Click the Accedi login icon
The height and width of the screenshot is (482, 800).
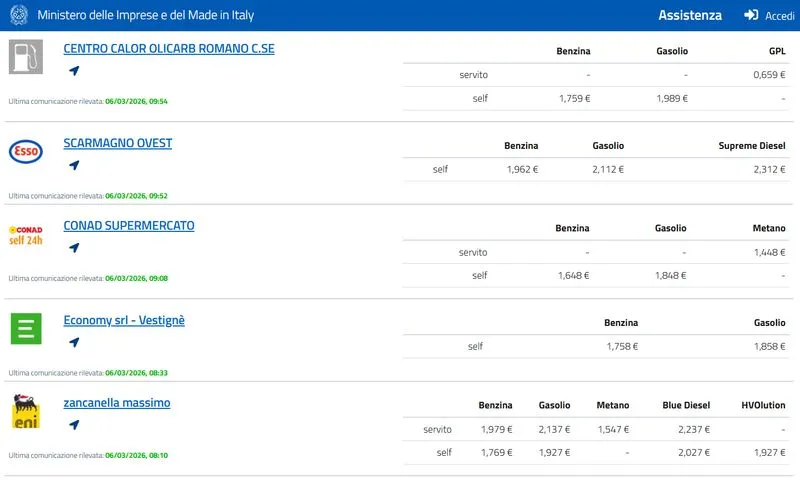(751, 15)
